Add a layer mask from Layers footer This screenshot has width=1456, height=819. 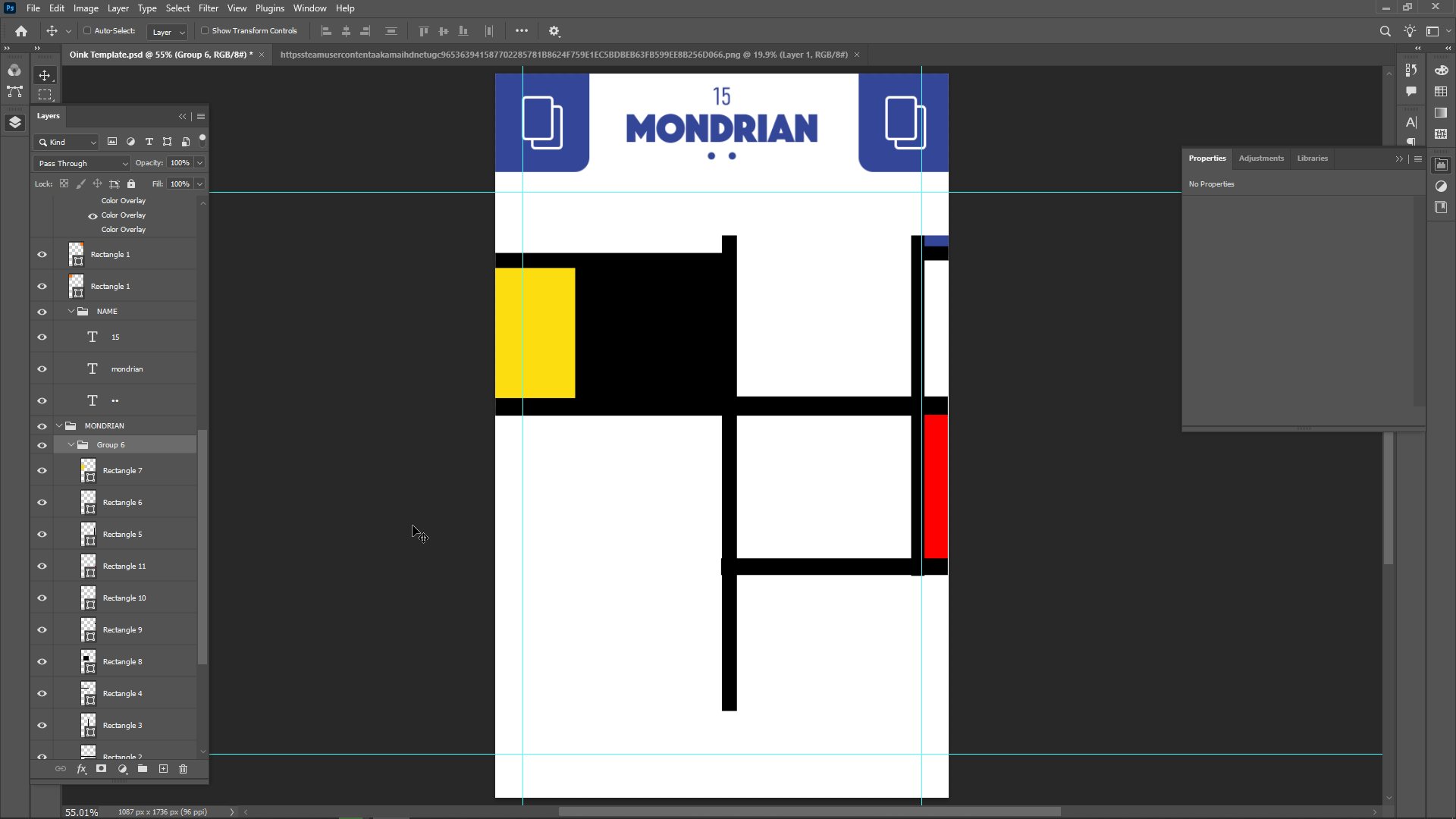click(x=101, y=769)
